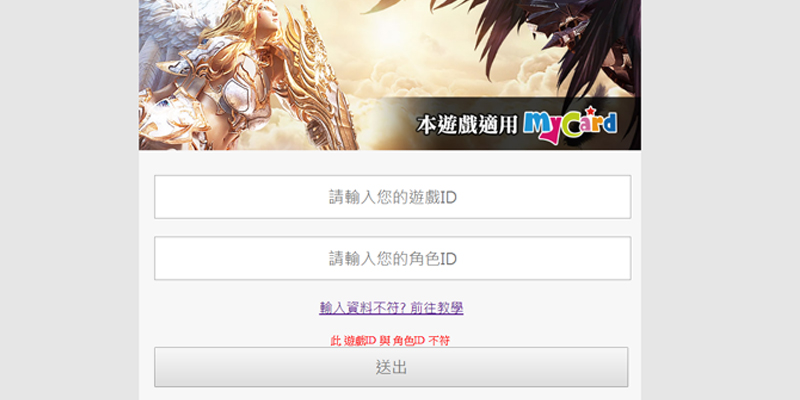The image size is (800, 400).
Task: Click the MyCard logo in the banner
Action: pyautogui.click(x=570, y=124)
